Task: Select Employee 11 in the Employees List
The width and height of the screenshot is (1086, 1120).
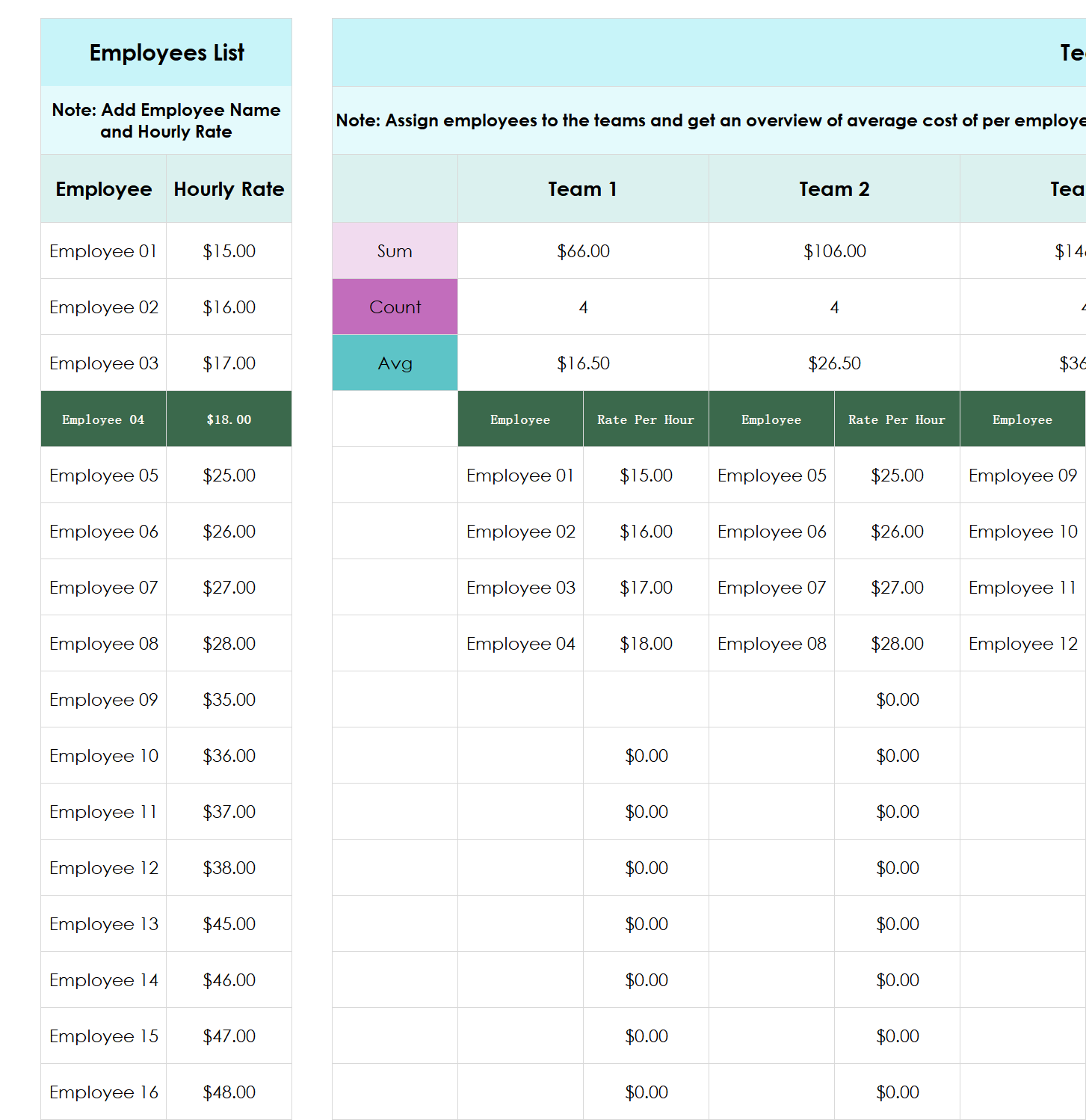Action: (x=103, y=811)
